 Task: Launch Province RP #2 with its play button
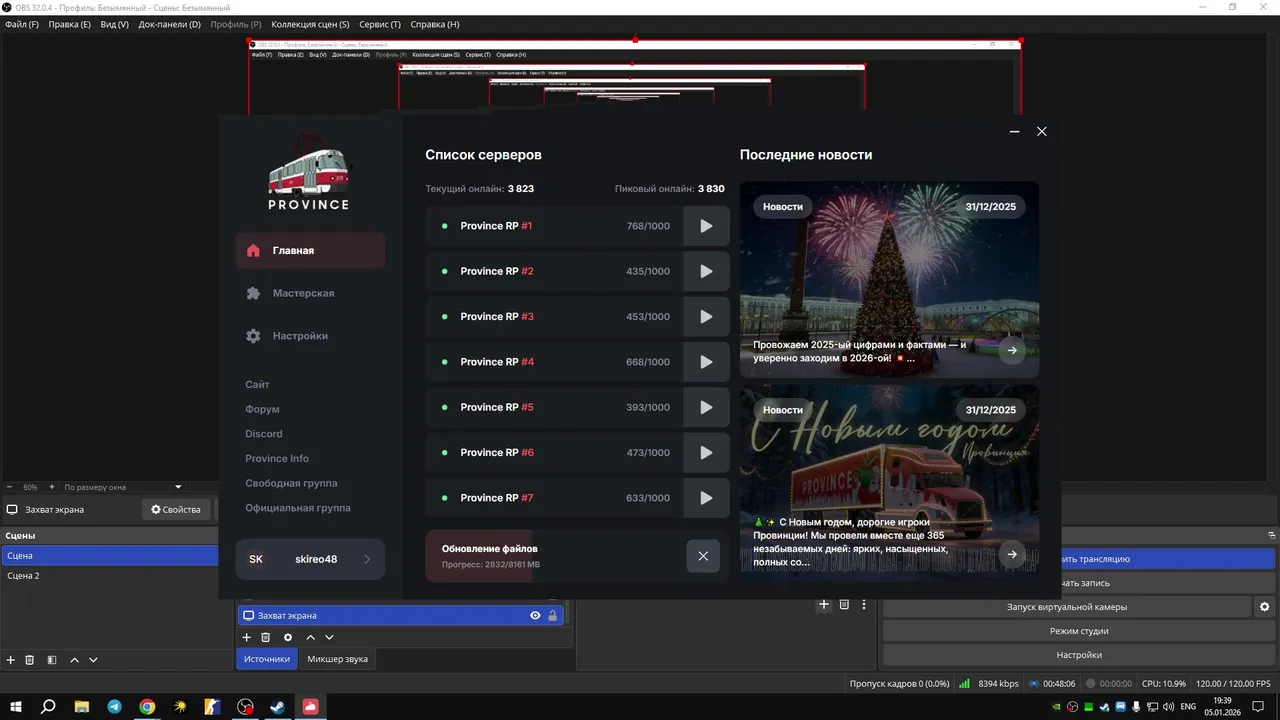(706, 271)
